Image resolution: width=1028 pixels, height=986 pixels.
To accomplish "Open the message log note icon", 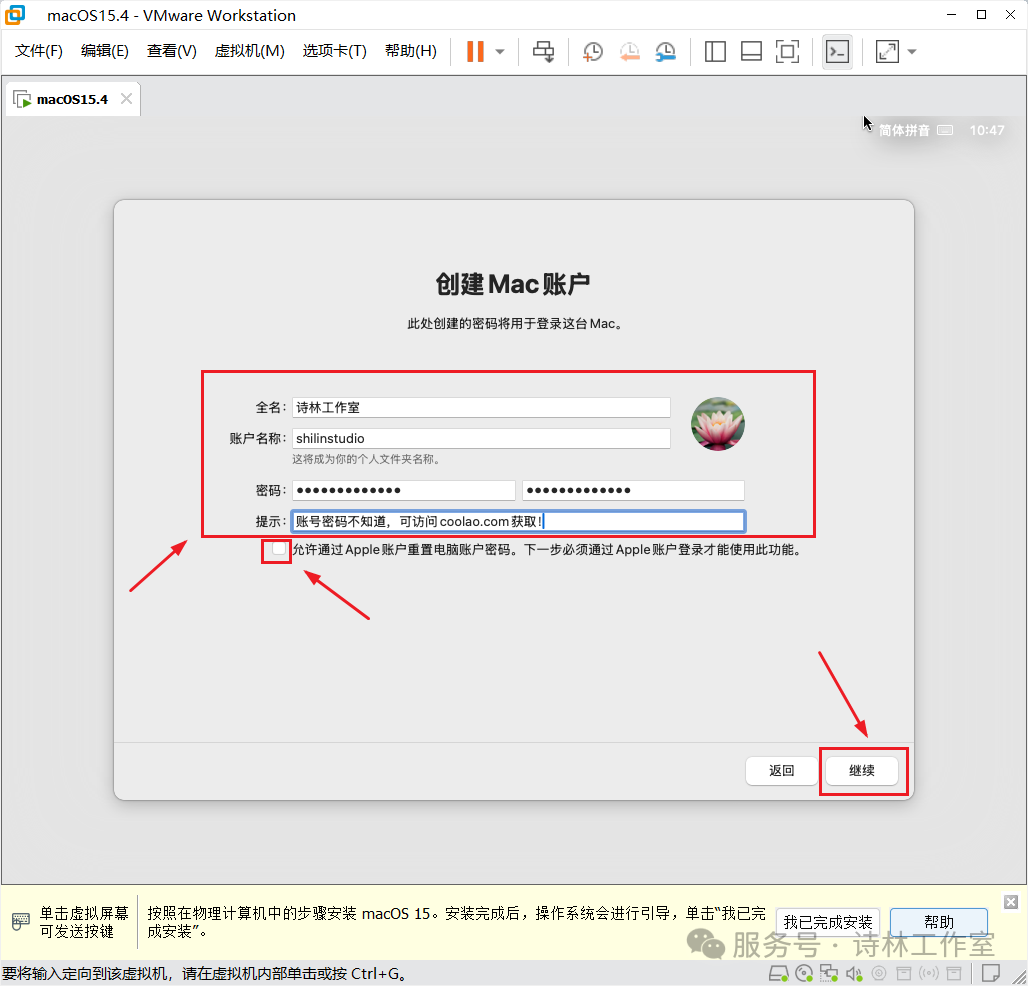I will pos(990,973).
